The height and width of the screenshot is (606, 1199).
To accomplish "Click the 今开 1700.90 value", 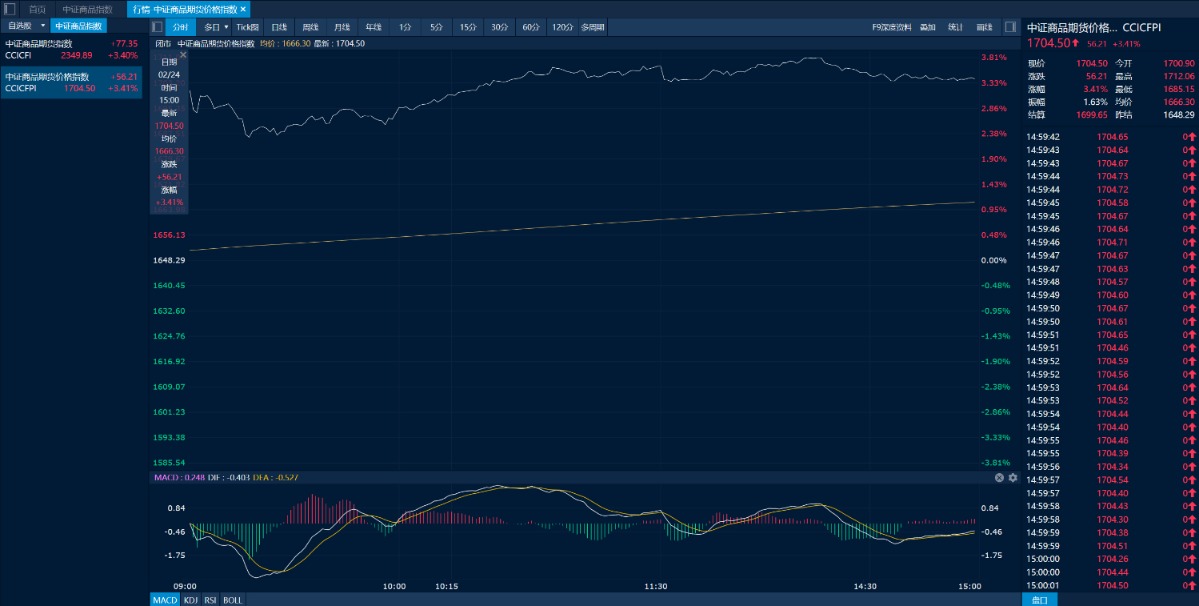I will (x=1178, y=63).
